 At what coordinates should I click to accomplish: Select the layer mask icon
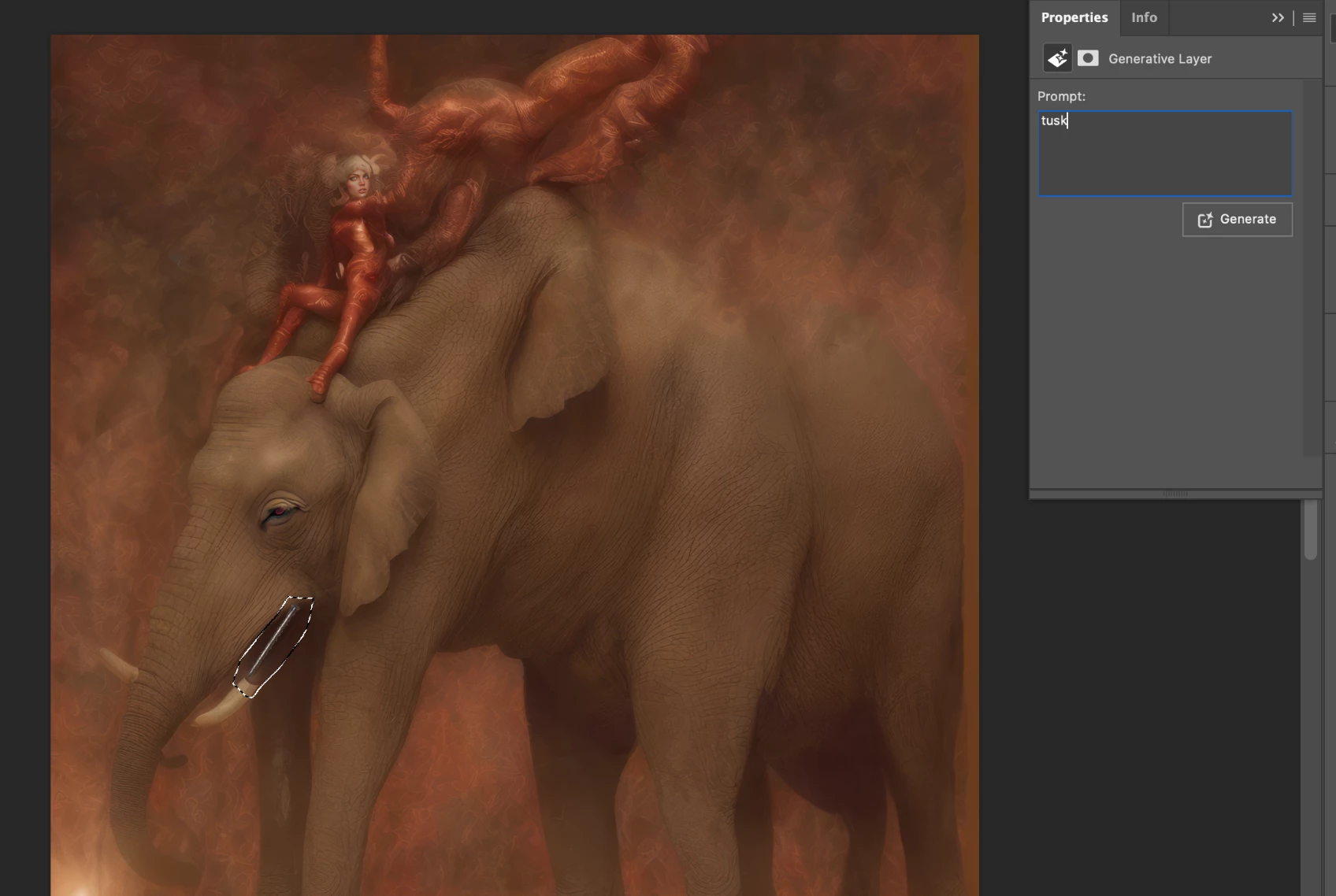pyautogui.click(x=1088, y=58)
